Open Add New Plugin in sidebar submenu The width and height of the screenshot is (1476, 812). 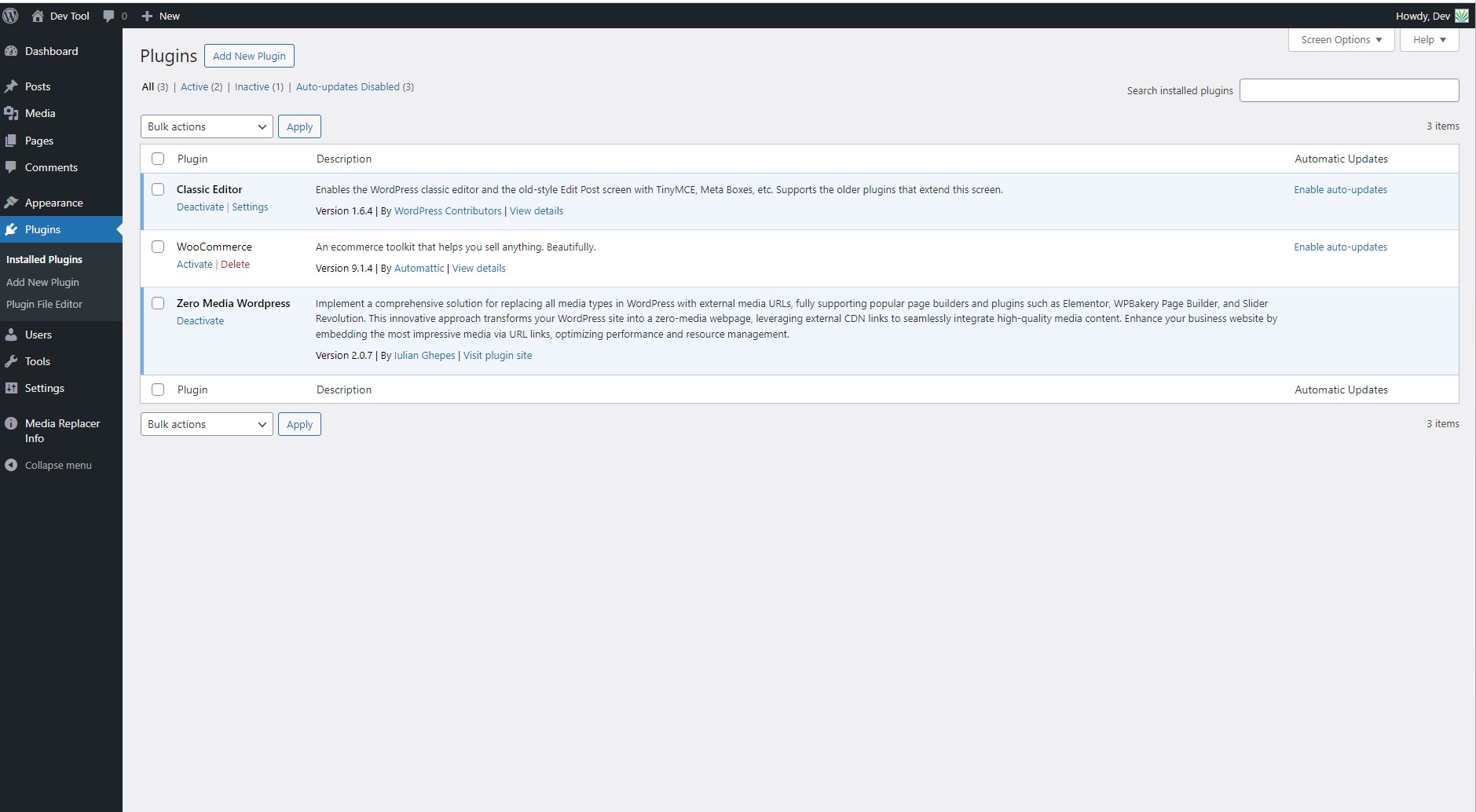42,282
